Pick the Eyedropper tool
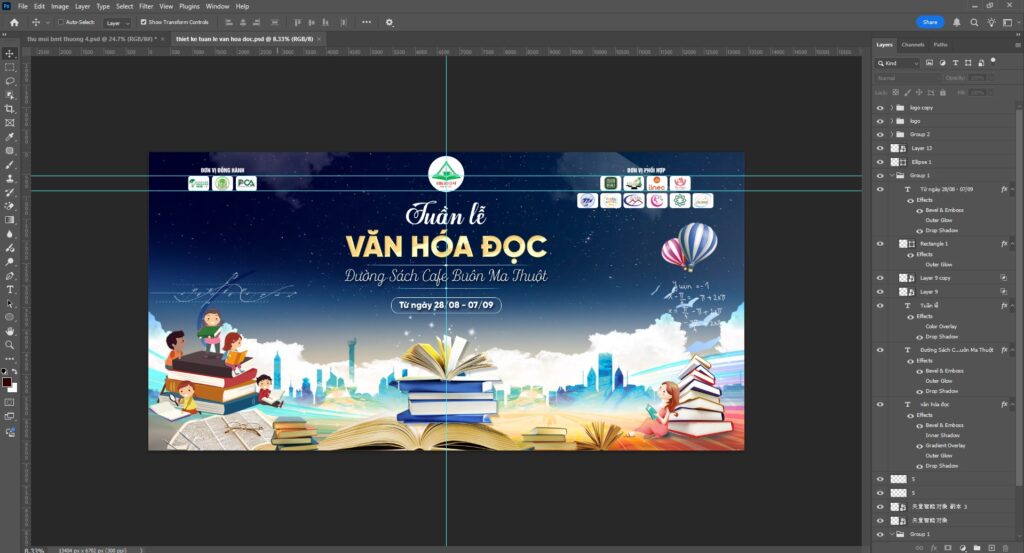This screenshot has height=553, width=1024. click(10, 137)
